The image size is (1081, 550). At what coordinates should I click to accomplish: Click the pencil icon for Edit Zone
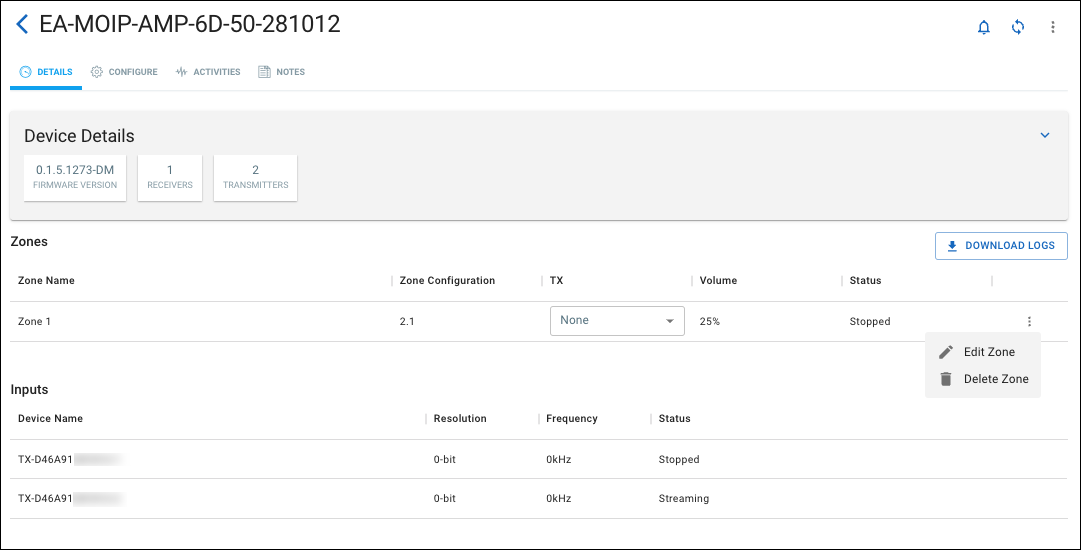point(946,352)
